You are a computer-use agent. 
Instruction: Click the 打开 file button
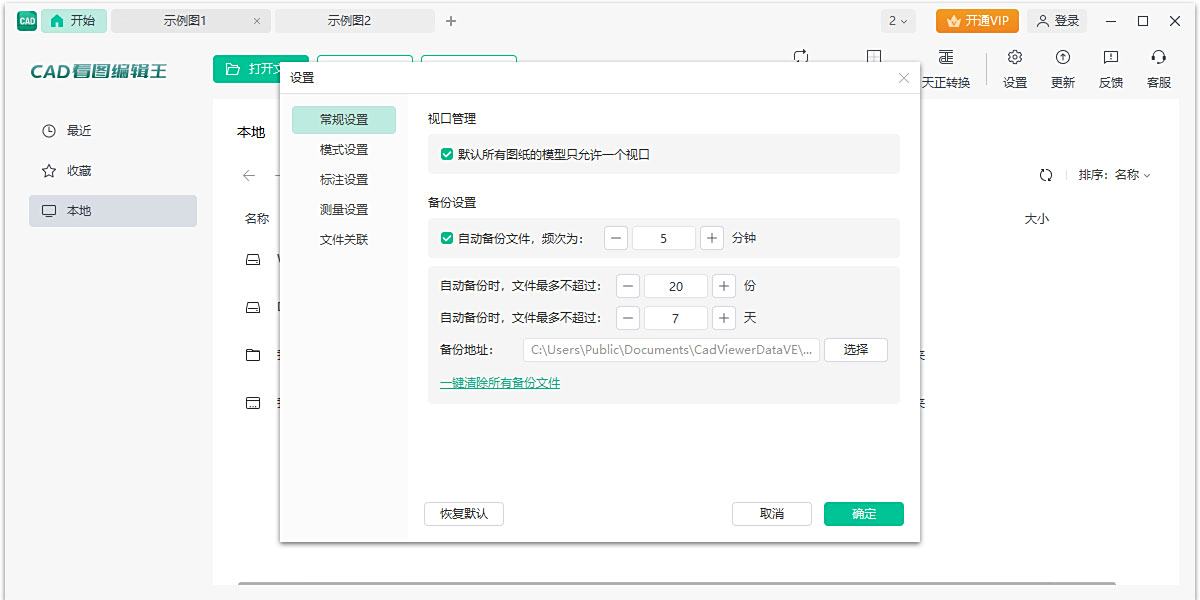(x=260, y=69)
